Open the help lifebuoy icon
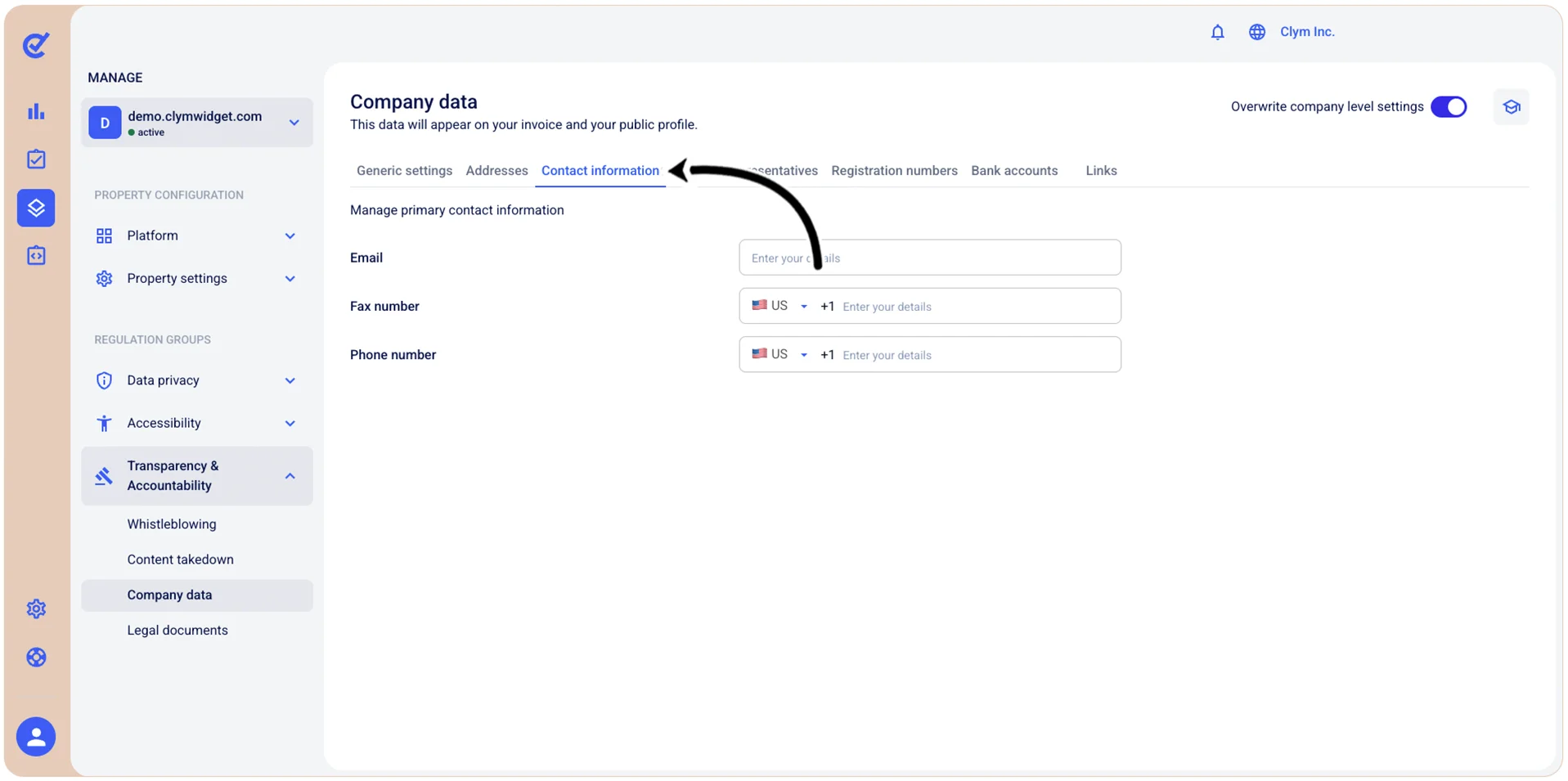 point(36,658)
